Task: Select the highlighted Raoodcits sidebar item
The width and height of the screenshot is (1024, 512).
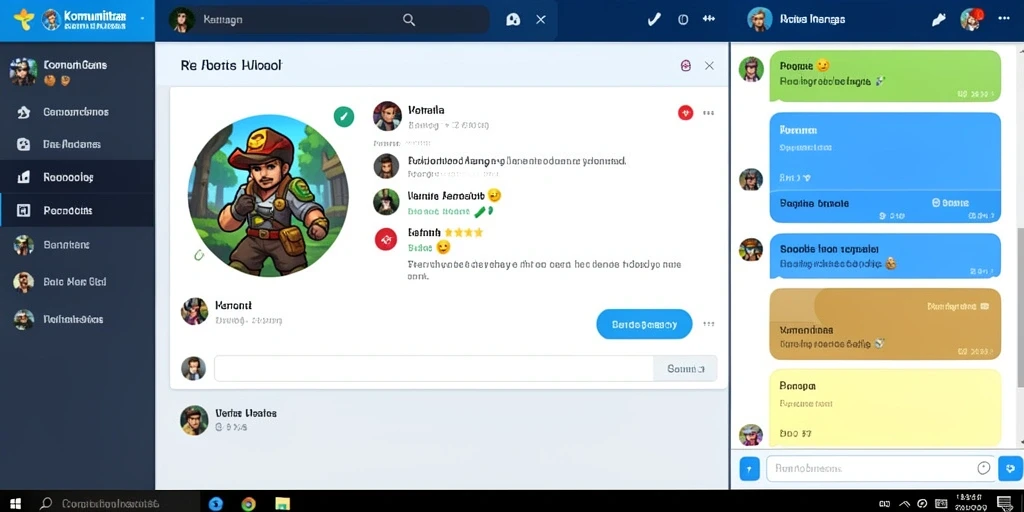Action: [77, 210]
